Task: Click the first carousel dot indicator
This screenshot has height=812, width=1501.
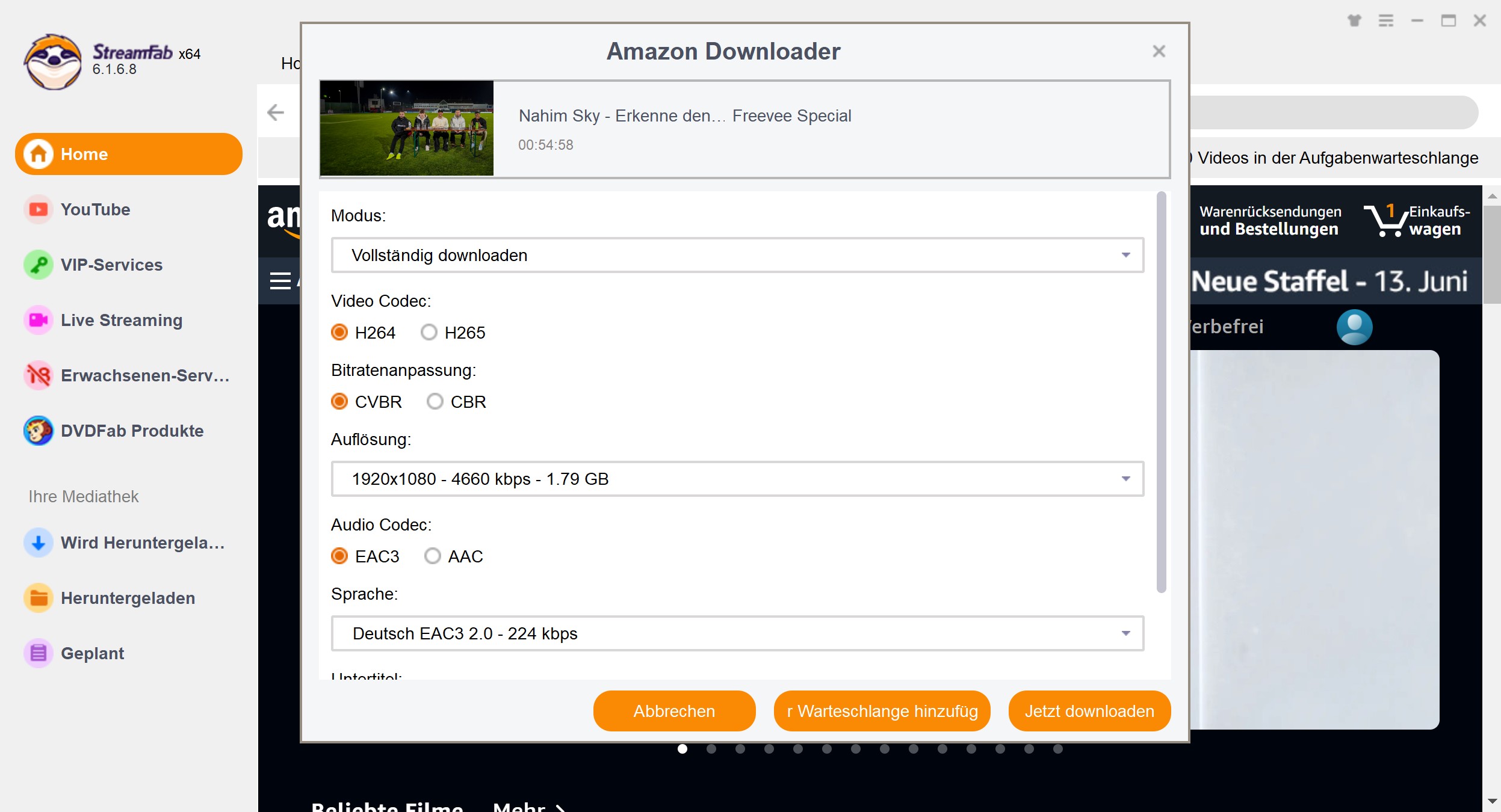Action: point(682,749)
